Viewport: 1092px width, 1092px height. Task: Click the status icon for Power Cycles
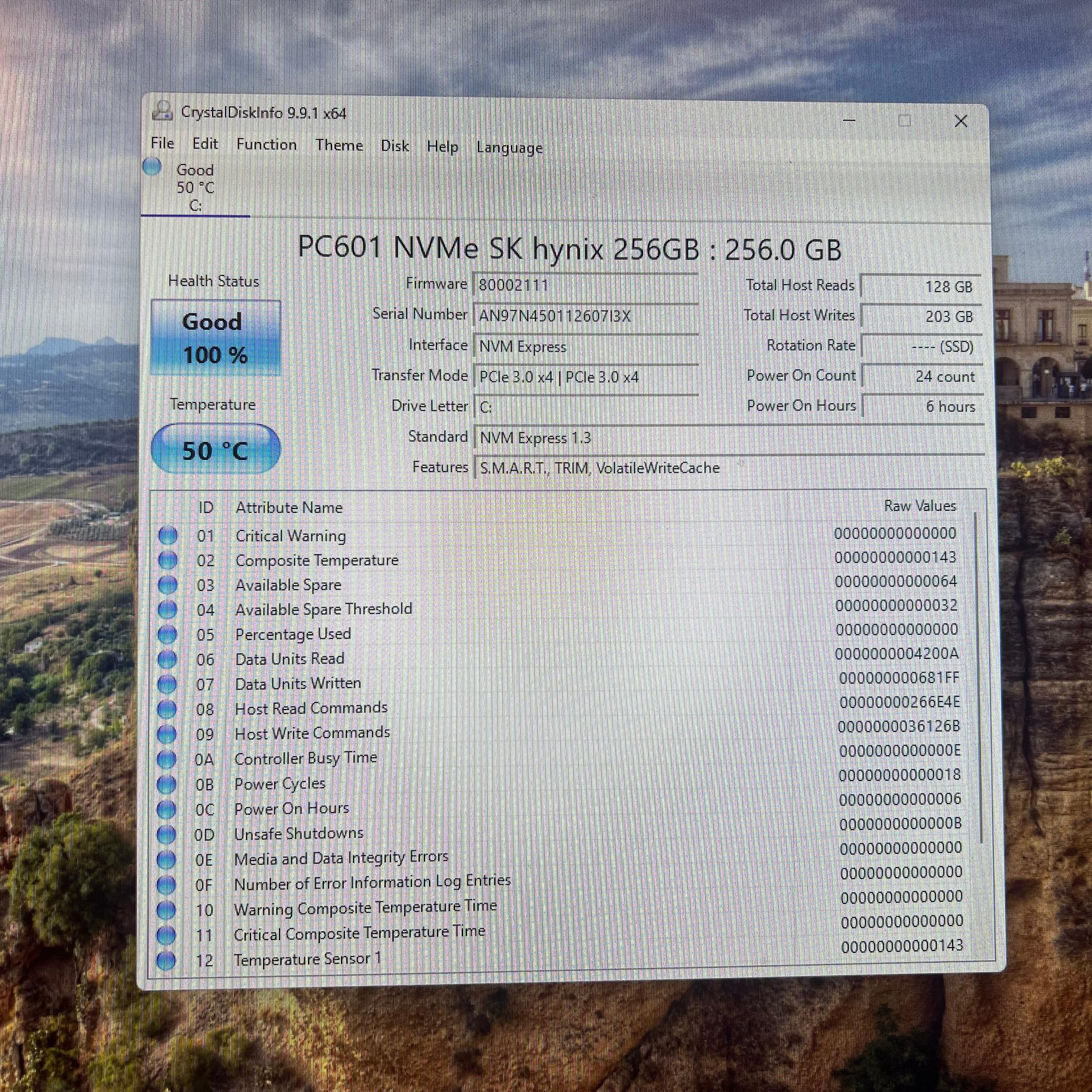[166, 784]
